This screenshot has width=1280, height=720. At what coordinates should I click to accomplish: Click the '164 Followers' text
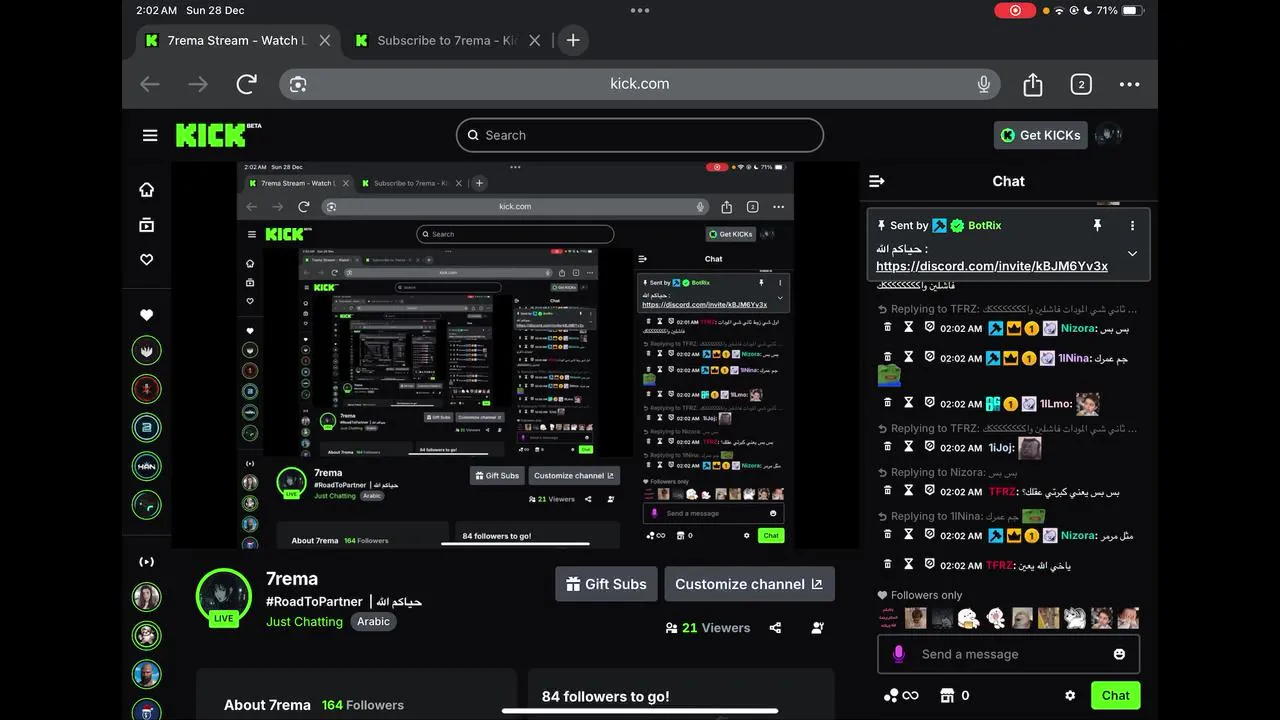(363, 705)
